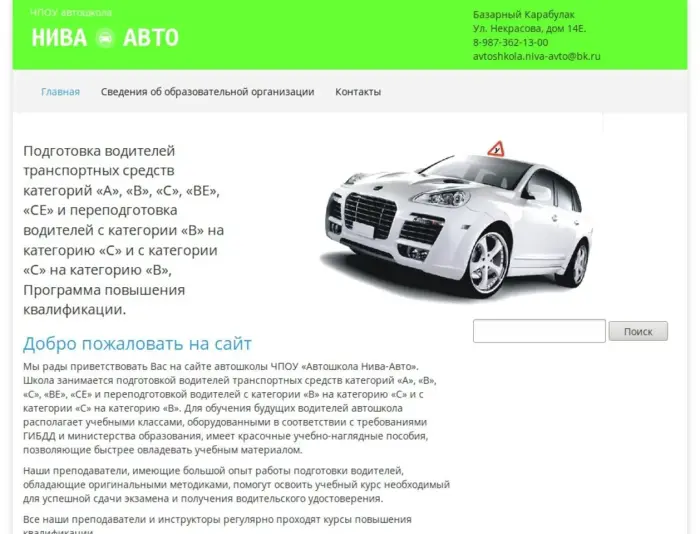Click the paragraph beginning Мы рады приветствовать
The image size is (700, 534).
pos(230,408)
